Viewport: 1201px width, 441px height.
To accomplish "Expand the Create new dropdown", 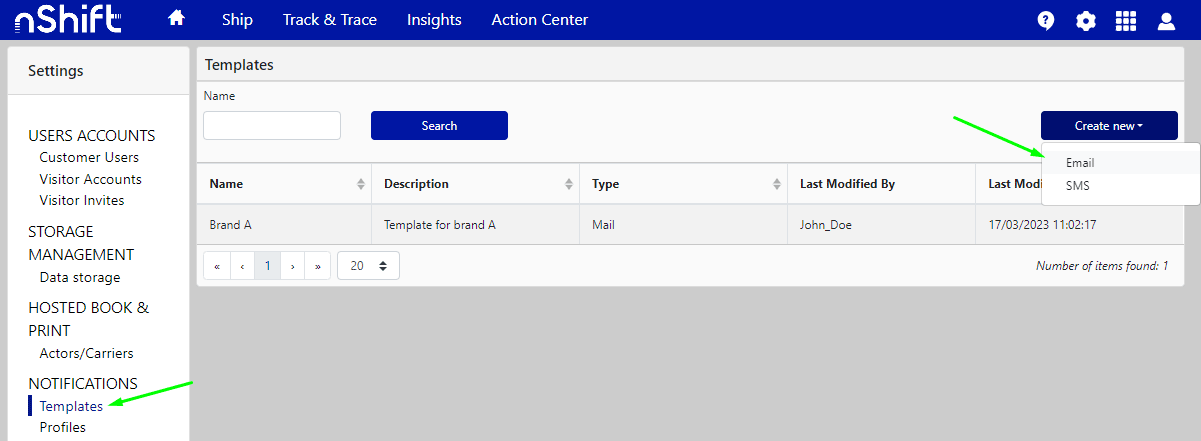I will [x=1109, y=126].
